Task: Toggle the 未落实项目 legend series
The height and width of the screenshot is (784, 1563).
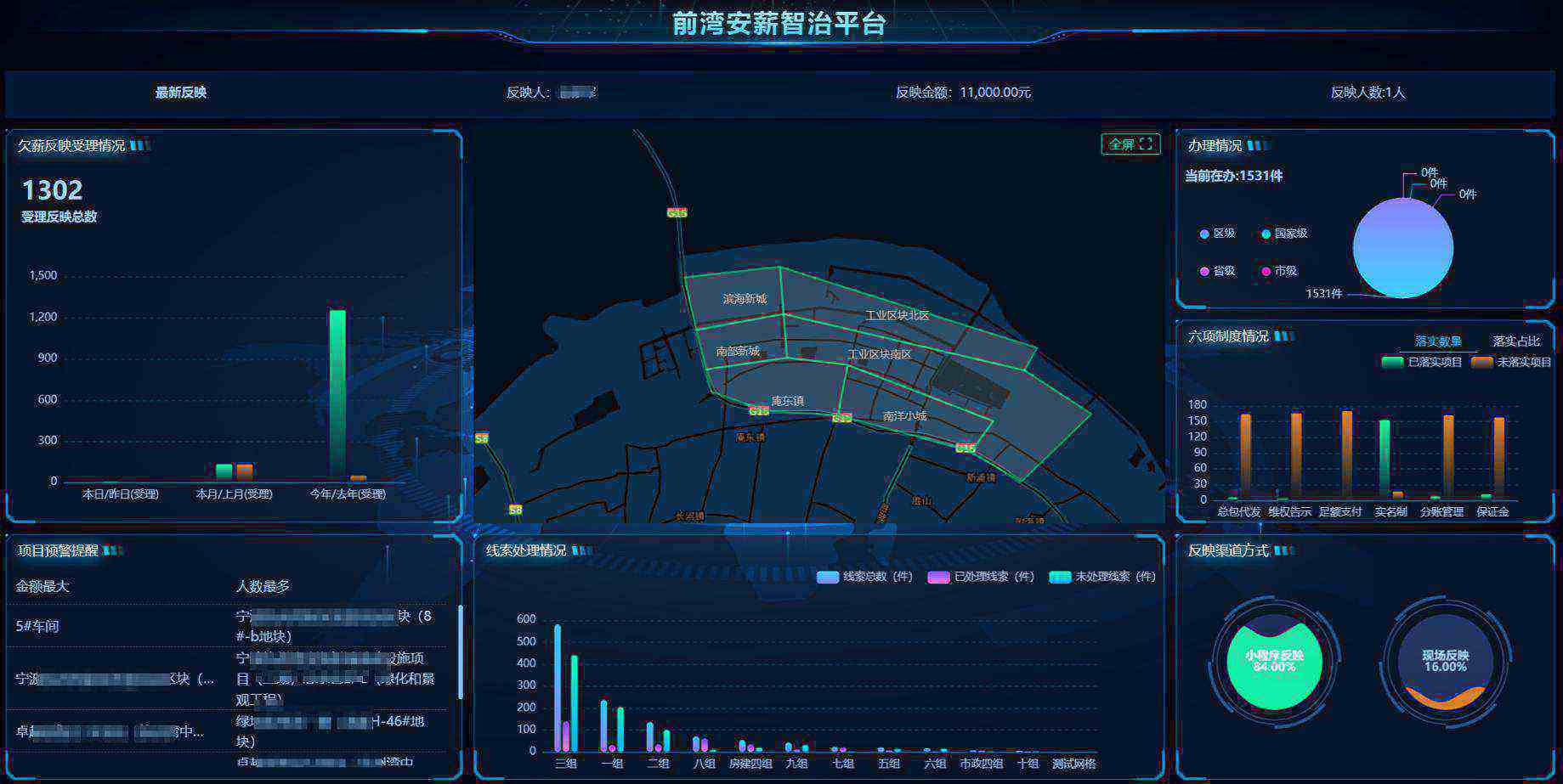Action: [x=1511, y=363]
